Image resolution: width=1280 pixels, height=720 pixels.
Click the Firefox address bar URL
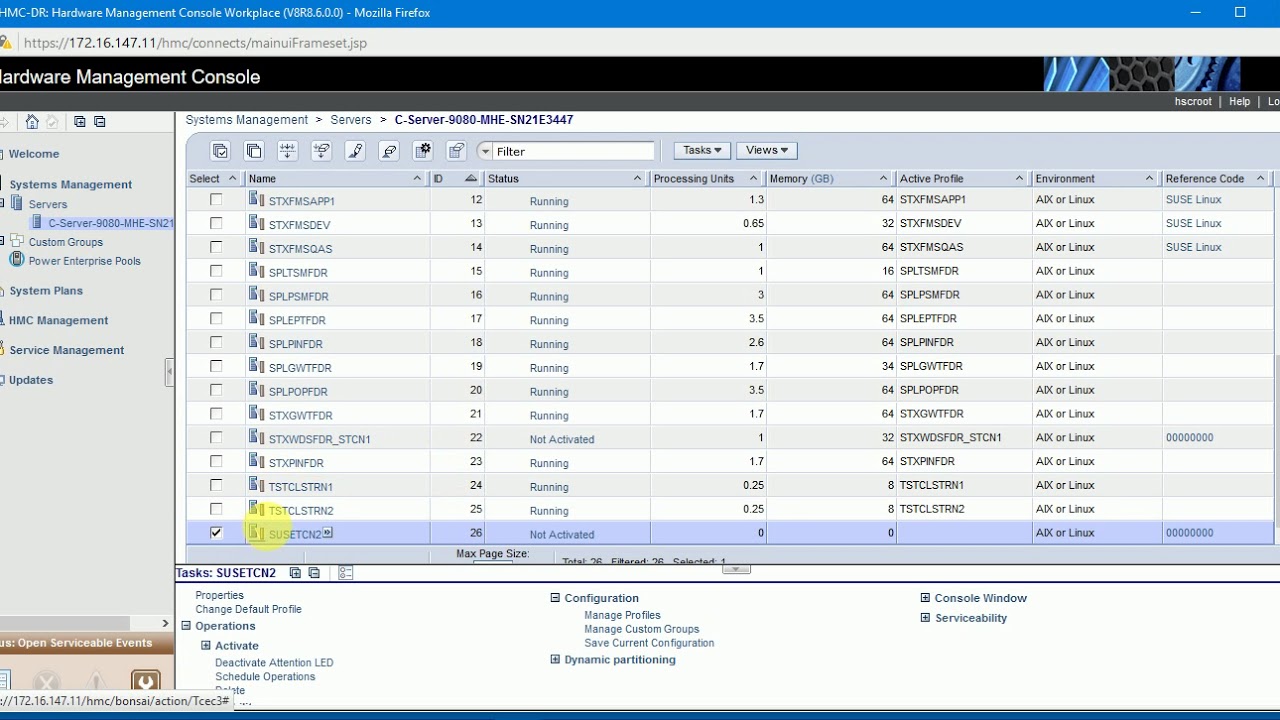(195, 43)
